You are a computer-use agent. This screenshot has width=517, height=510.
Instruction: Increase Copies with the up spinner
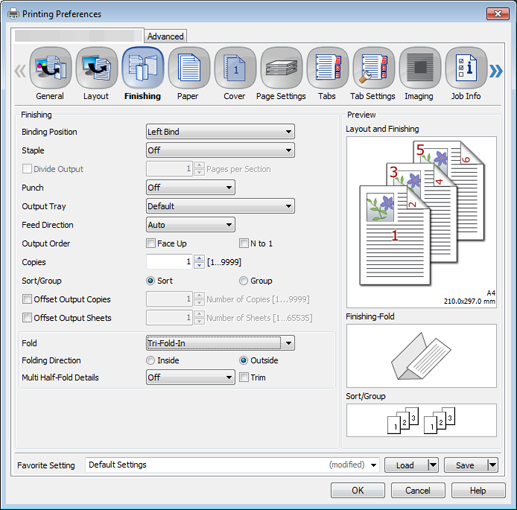point(199,258)
